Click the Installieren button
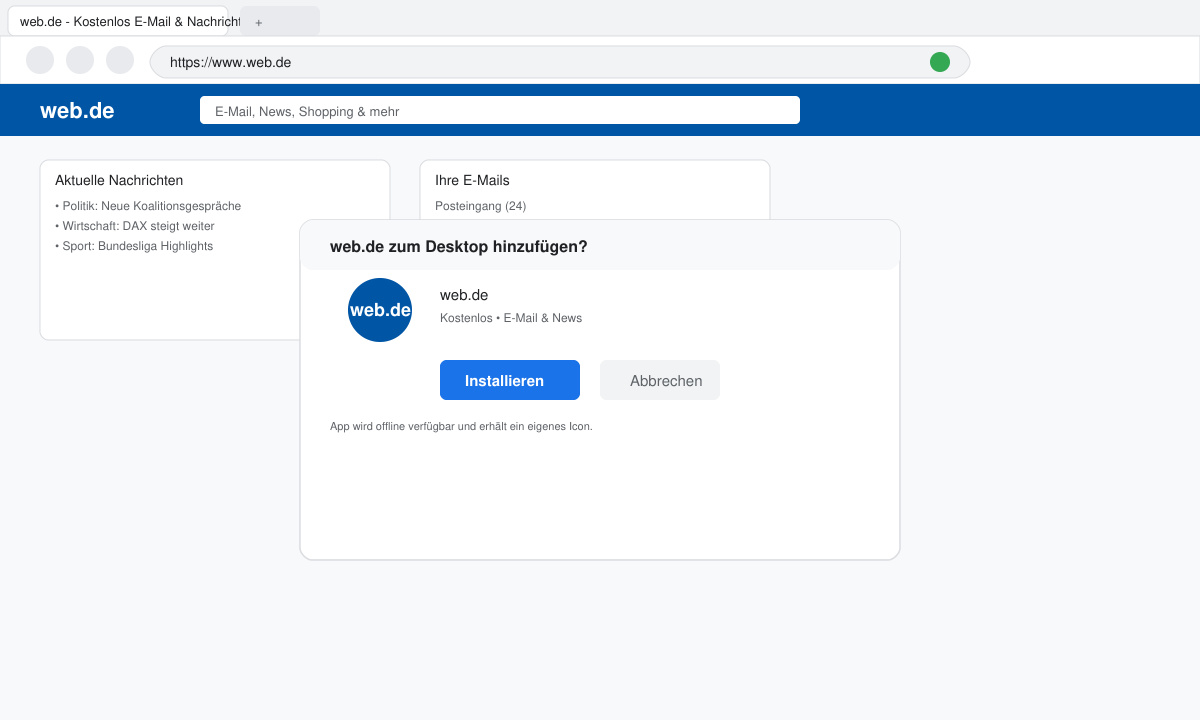This screenshot has width=1200, height=720. (510, 380)
